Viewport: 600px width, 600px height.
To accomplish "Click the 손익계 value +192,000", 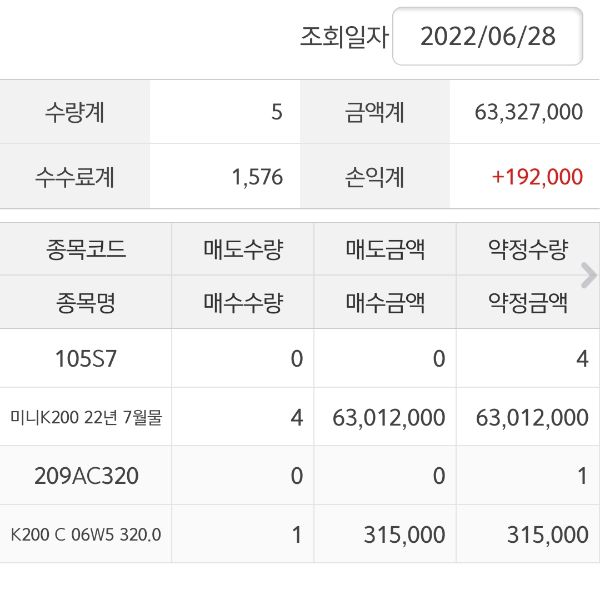I will tap(537, 177).
